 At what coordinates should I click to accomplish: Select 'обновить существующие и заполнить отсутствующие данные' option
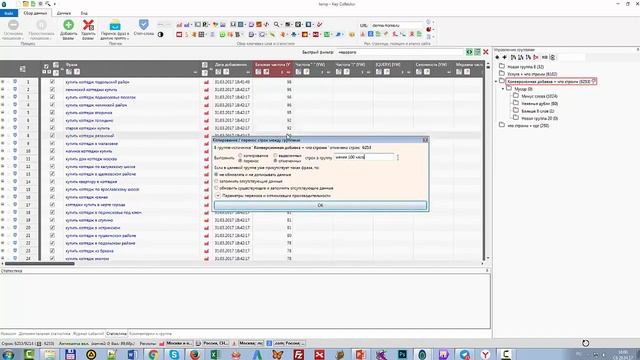pos(216,188)
